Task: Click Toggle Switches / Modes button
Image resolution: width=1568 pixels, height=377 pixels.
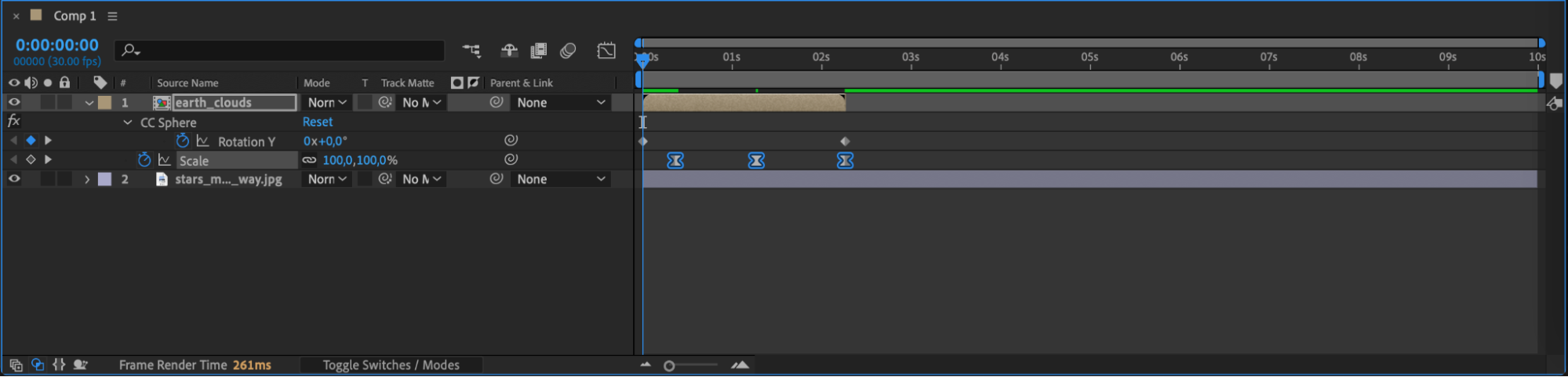Action: pyautogui.click(x=391, y=365)
